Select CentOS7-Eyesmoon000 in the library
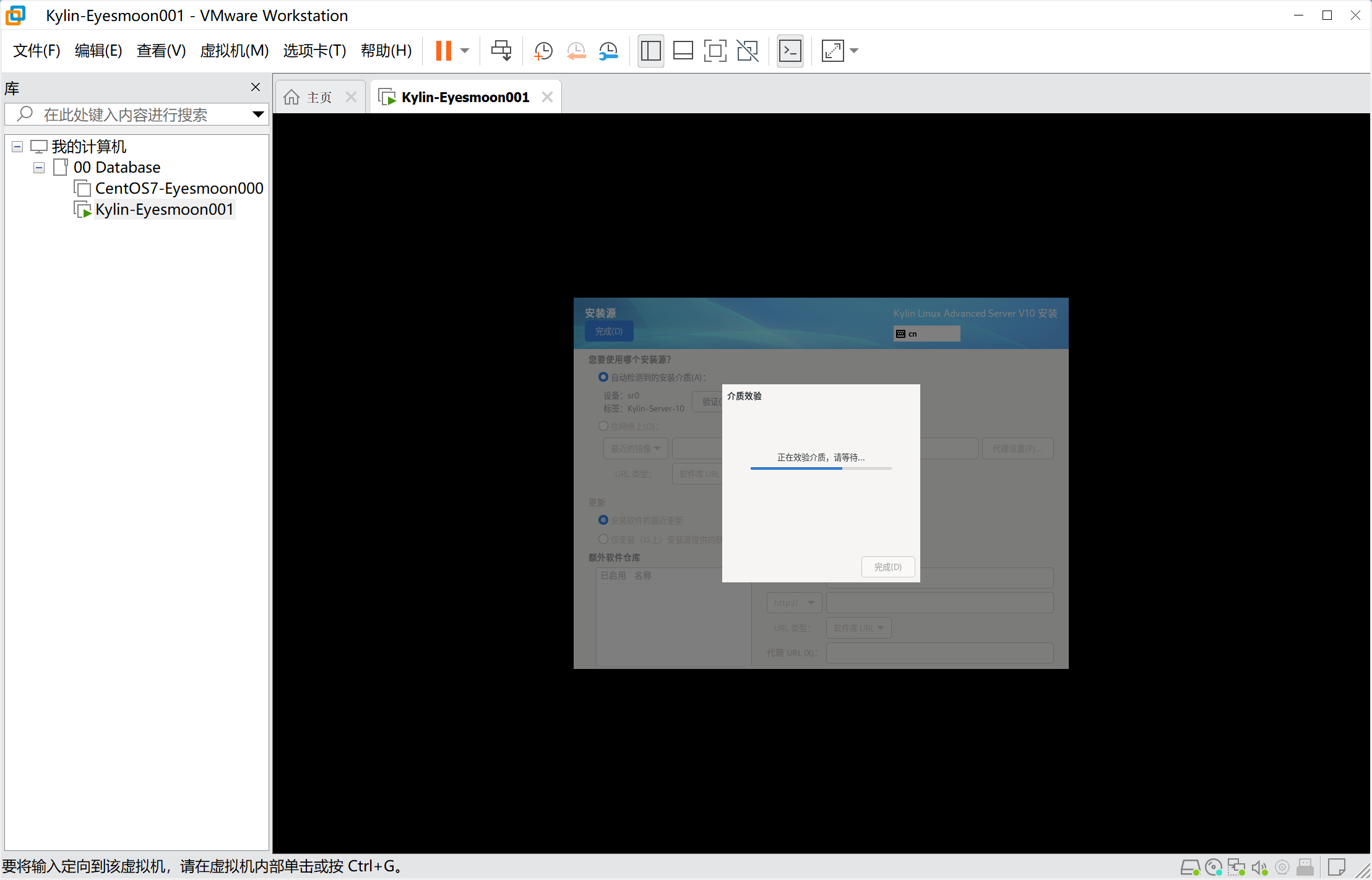1372x880 pixels. point(179,189)
